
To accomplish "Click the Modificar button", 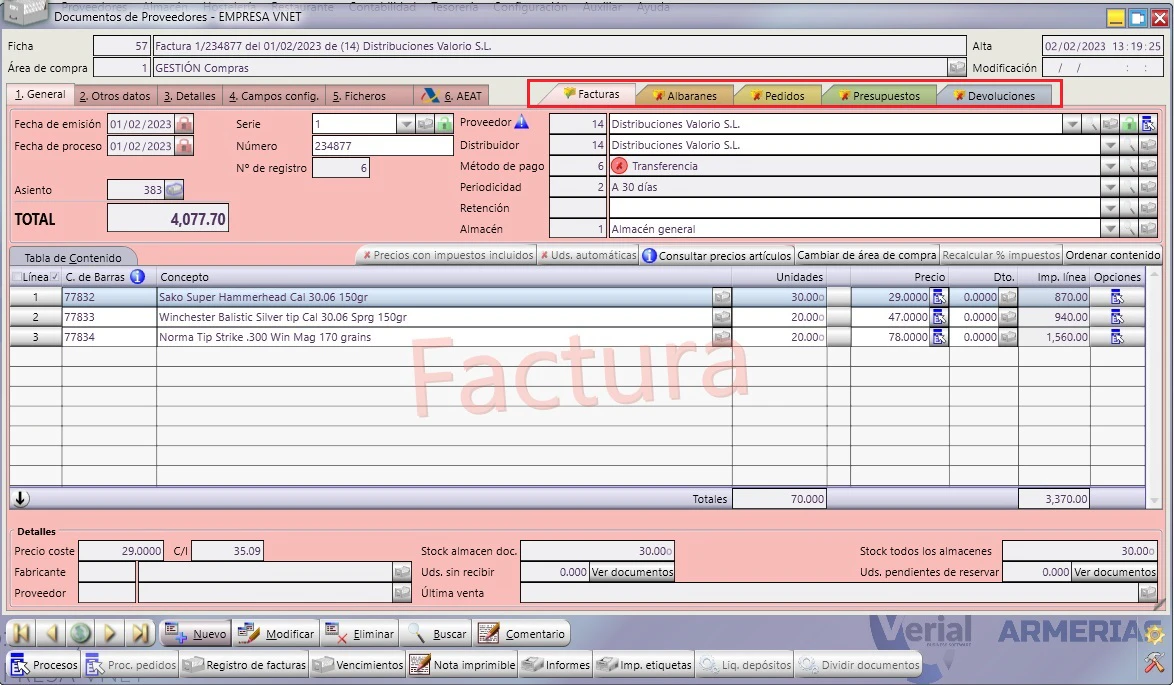I will click(276, 633).
